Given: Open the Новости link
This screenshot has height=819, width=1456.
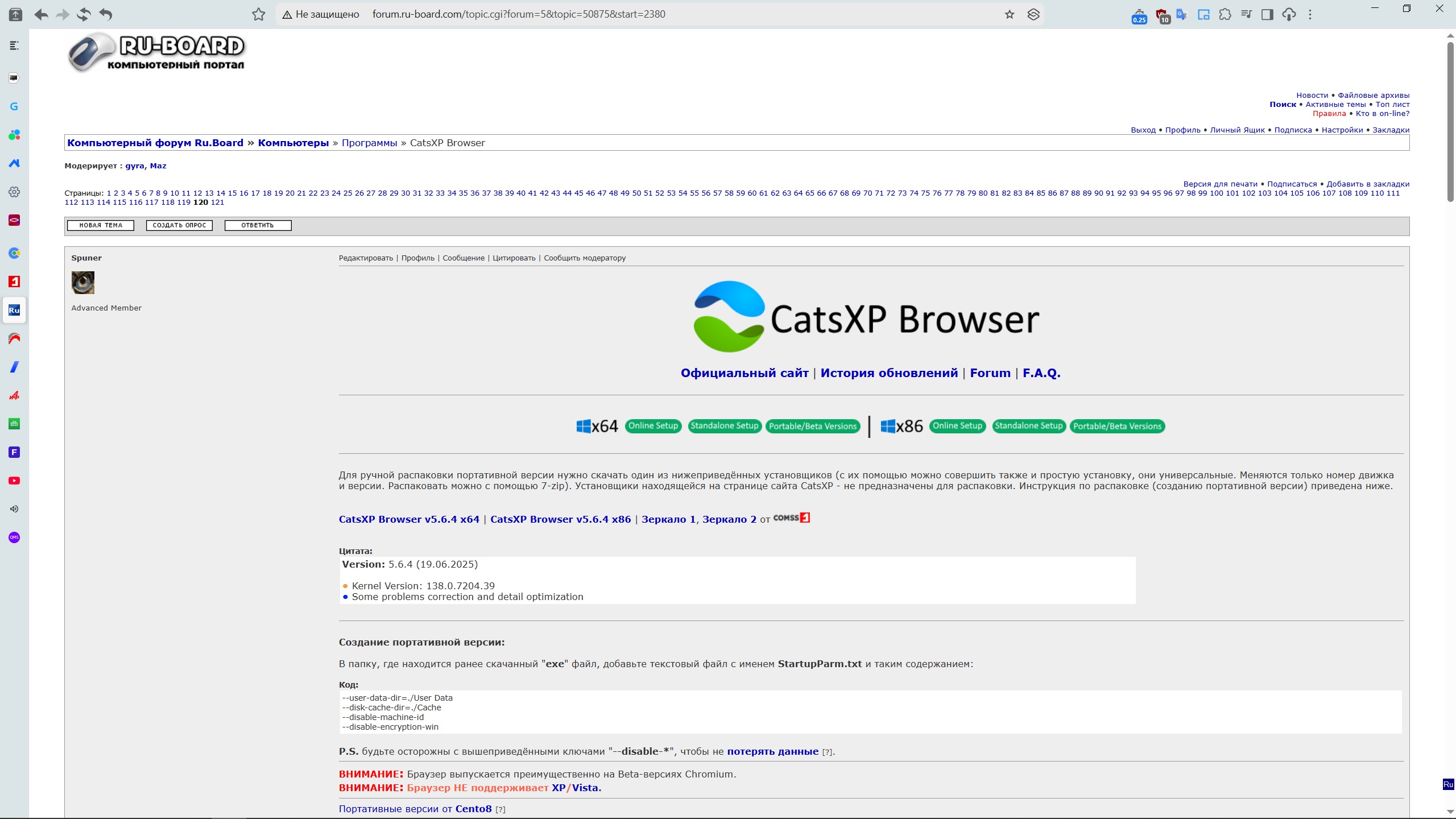Looking at the screenshot, I should 1312,95.
